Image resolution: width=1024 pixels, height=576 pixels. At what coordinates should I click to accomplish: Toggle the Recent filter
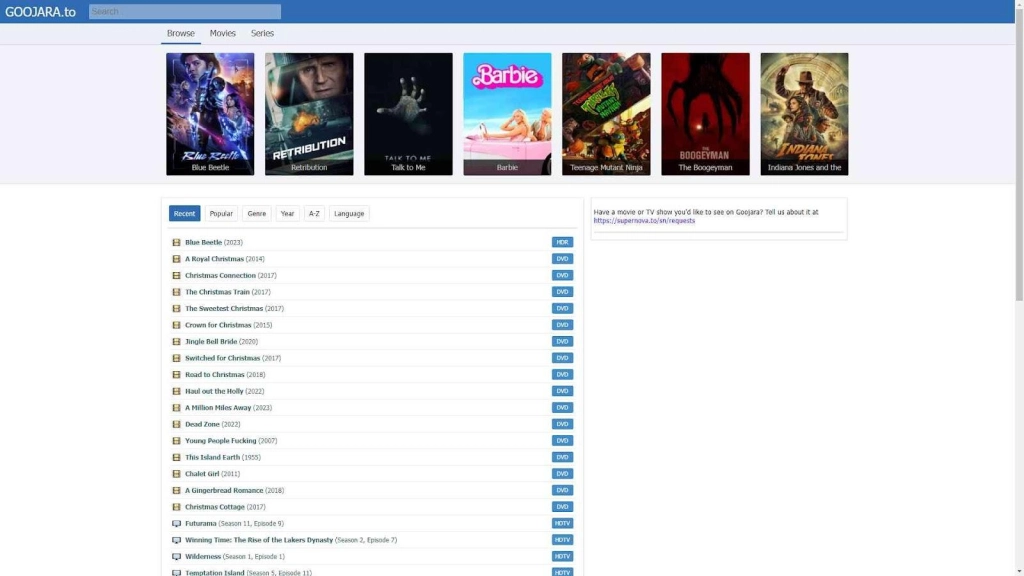pos(184,213)
